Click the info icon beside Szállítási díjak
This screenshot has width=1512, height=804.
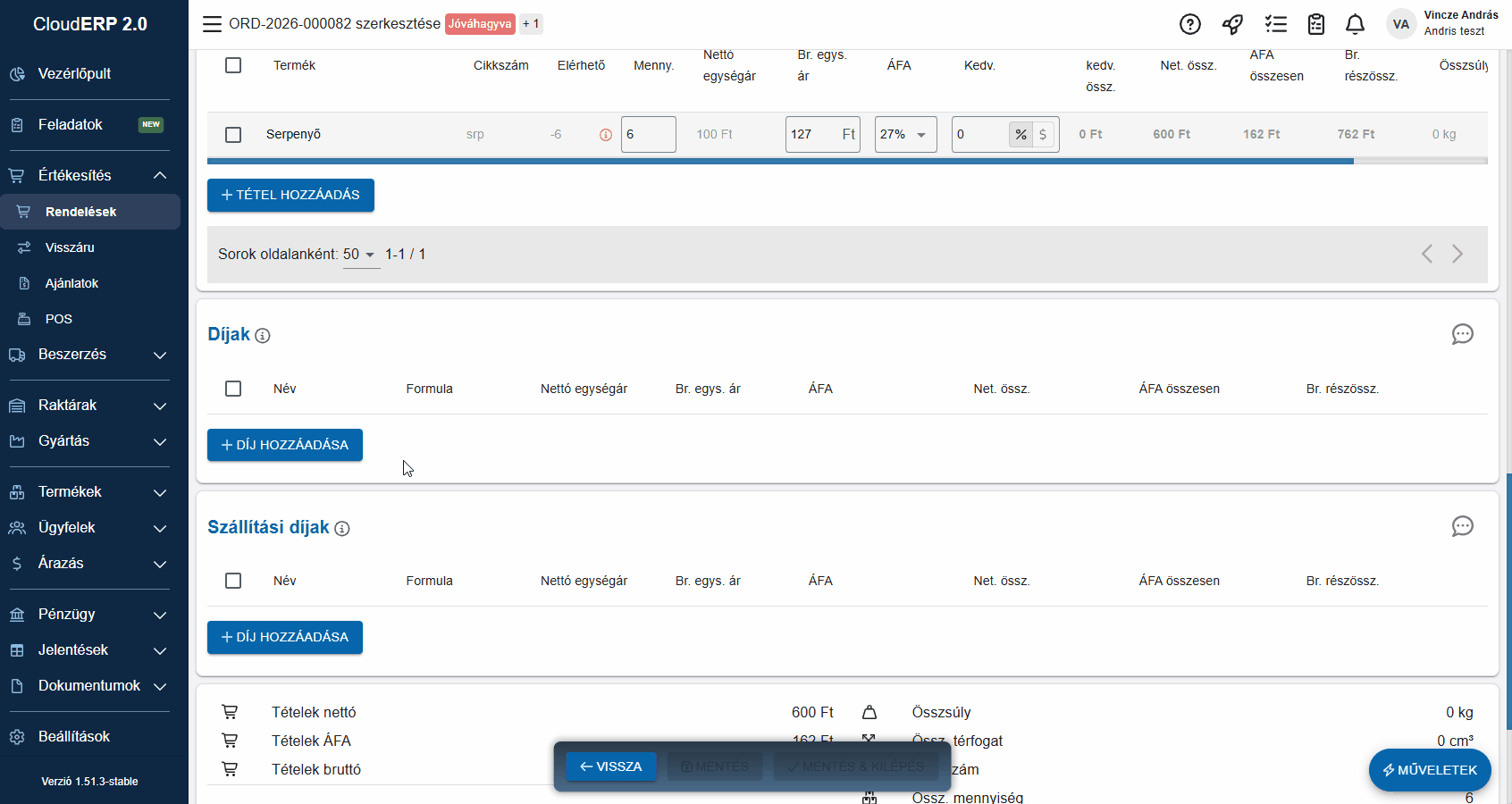point(342,529)
